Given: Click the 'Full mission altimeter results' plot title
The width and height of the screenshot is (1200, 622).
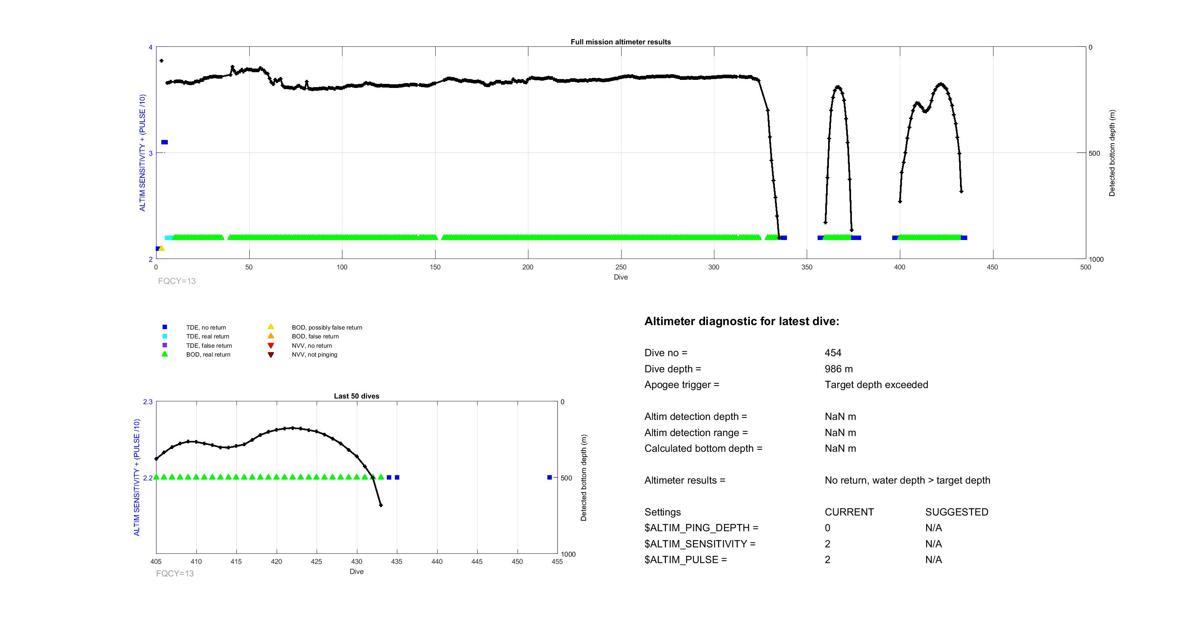Looking at the screenshot, I should tap(621, 42).
